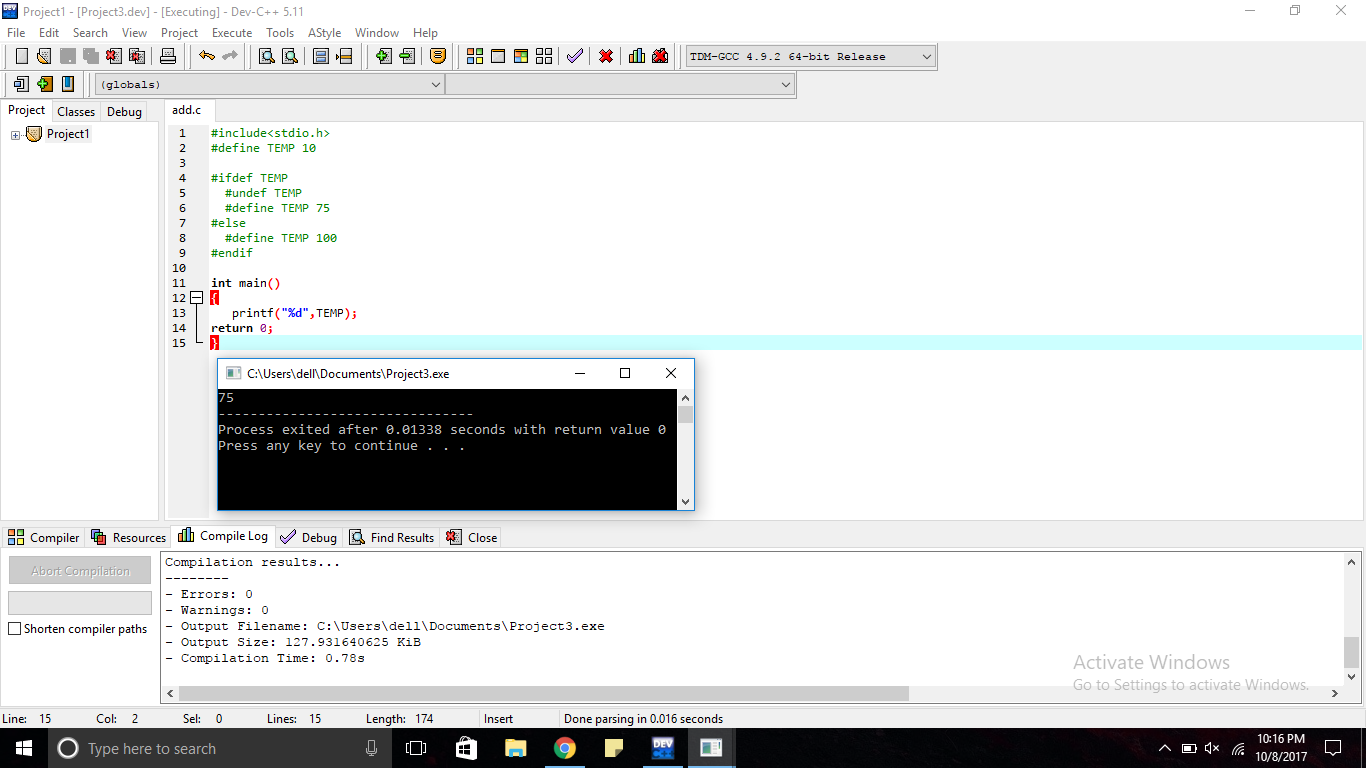Open the TDM-GCC compiler profile dropdown
The height and width of the screenshot is (768, 1366).
point(924,56)
